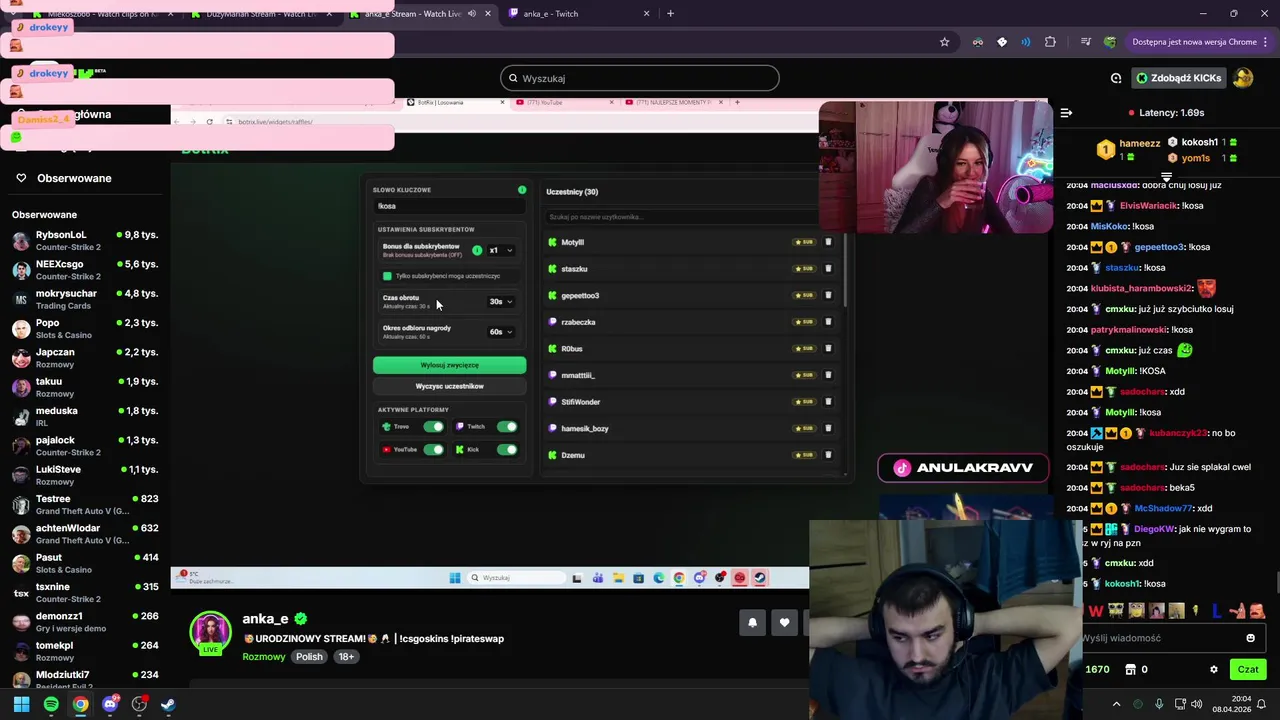Click the keyword field containing !kosa

(449, 206)
